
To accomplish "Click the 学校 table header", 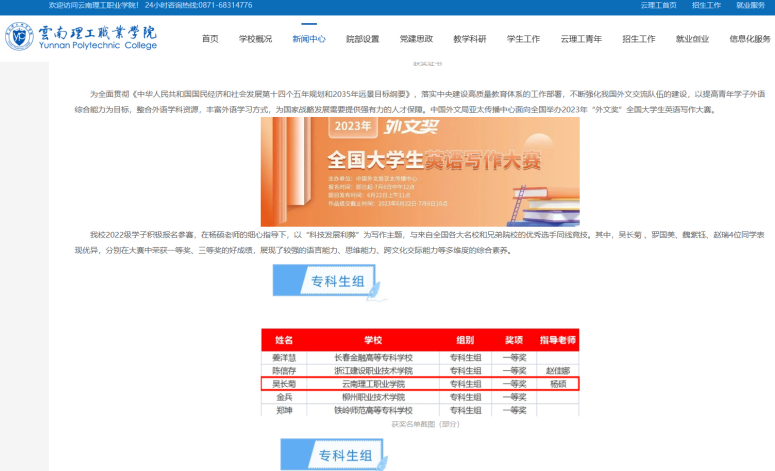I will point(373,340).
